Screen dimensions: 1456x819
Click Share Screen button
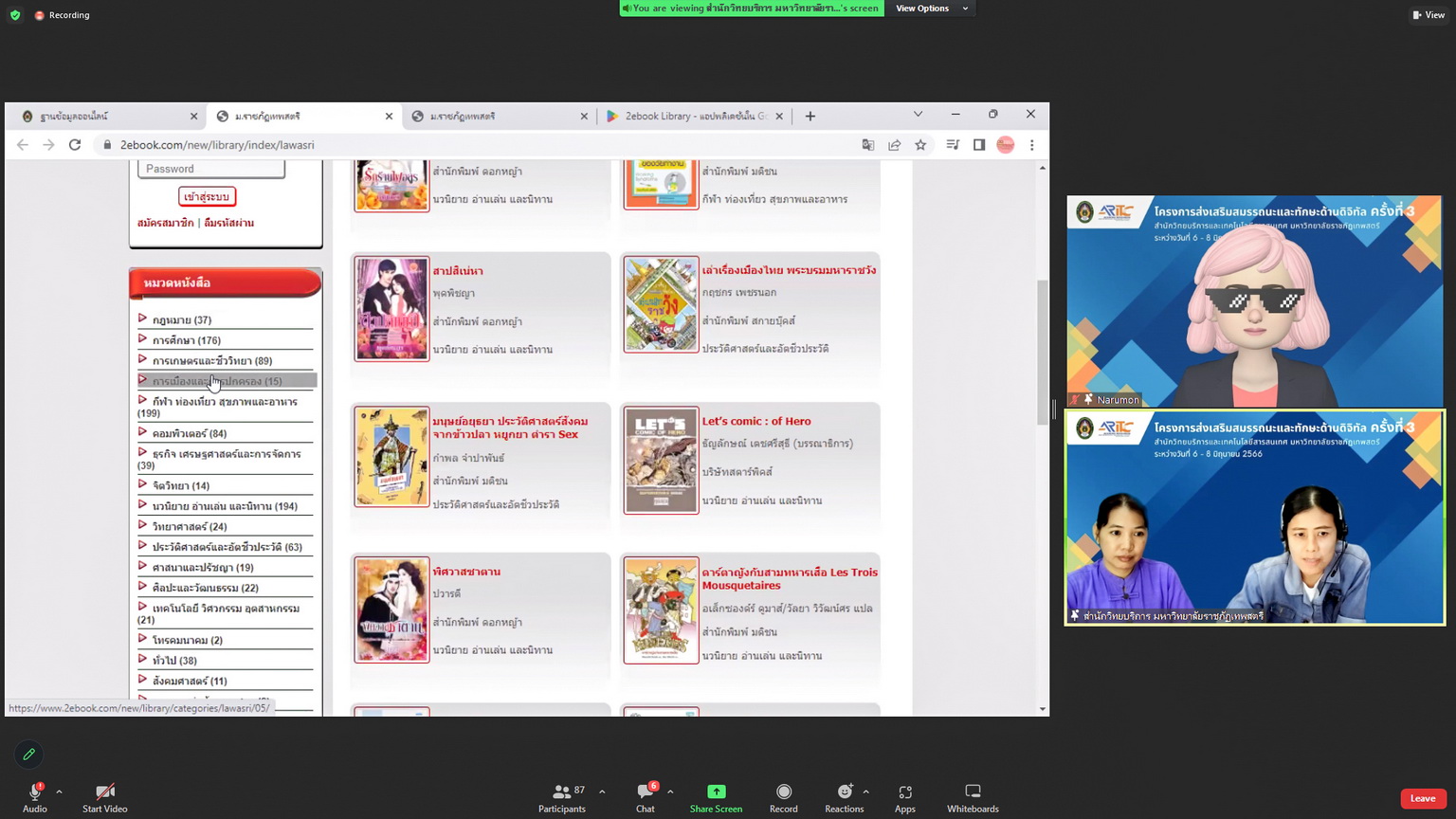click(x=716, y=798)
